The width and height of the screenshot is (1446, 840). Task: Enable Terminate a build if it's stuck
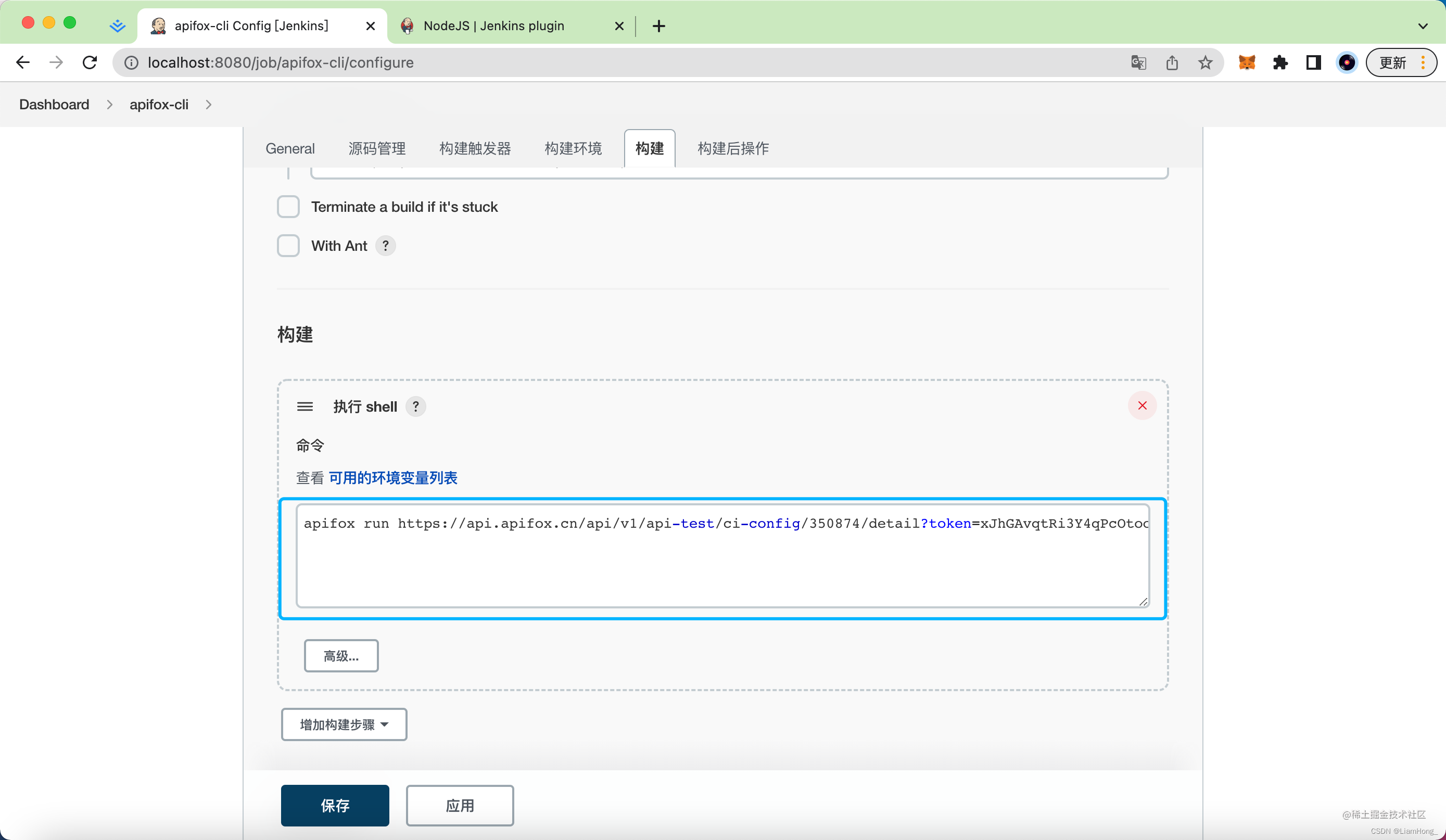click(288, 207)
